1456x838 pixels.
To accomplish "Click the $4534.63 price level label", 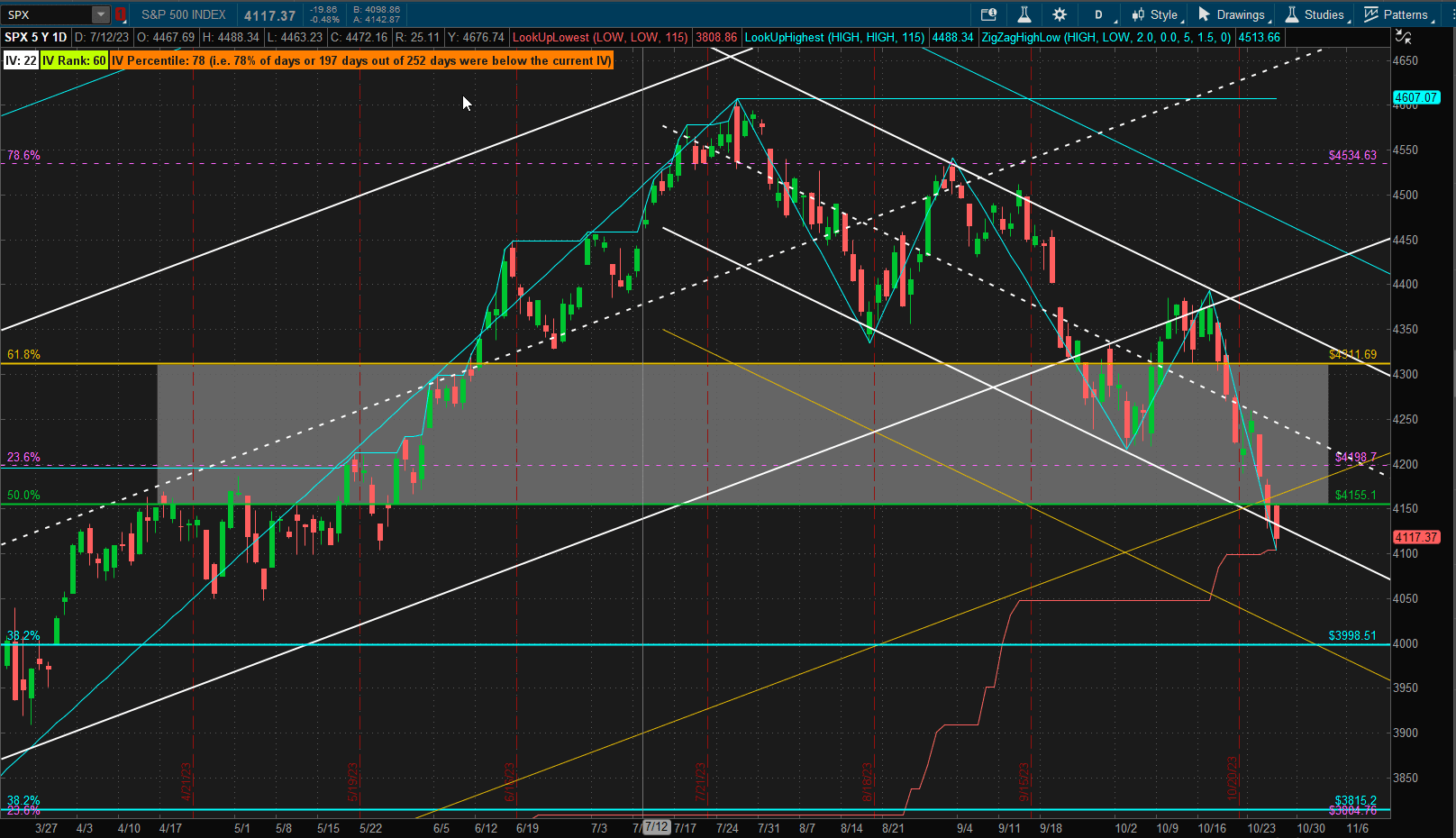I will tap(1352, 155).
